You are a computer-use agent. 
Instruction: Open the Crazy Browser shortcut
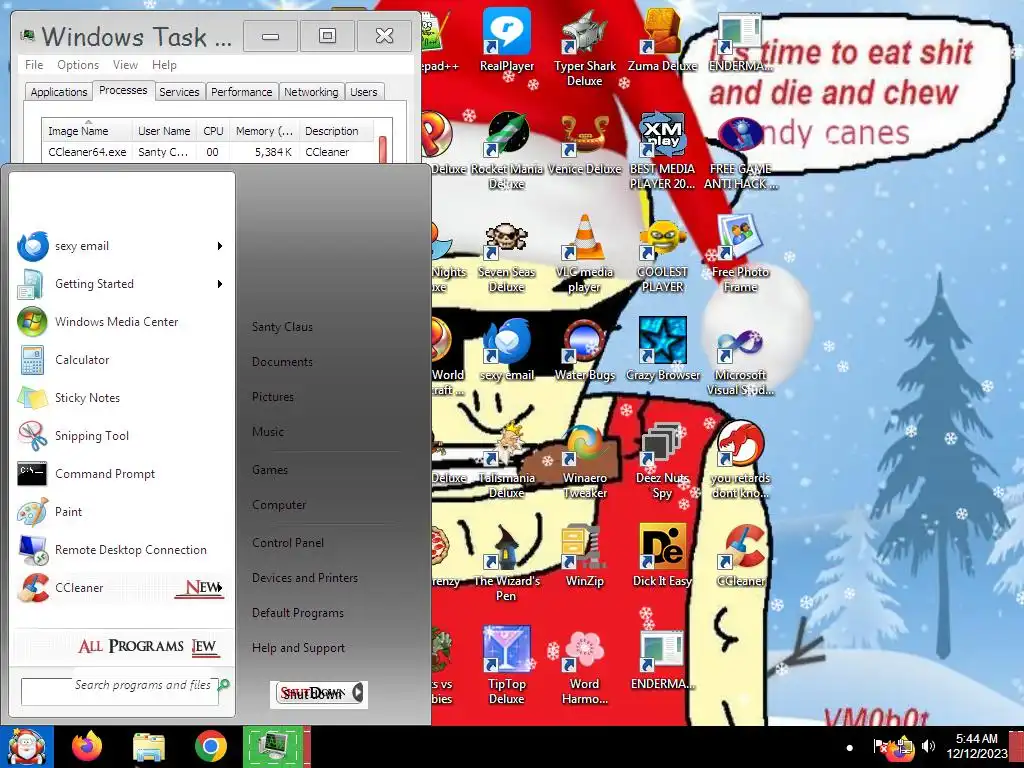coord(662,350)
